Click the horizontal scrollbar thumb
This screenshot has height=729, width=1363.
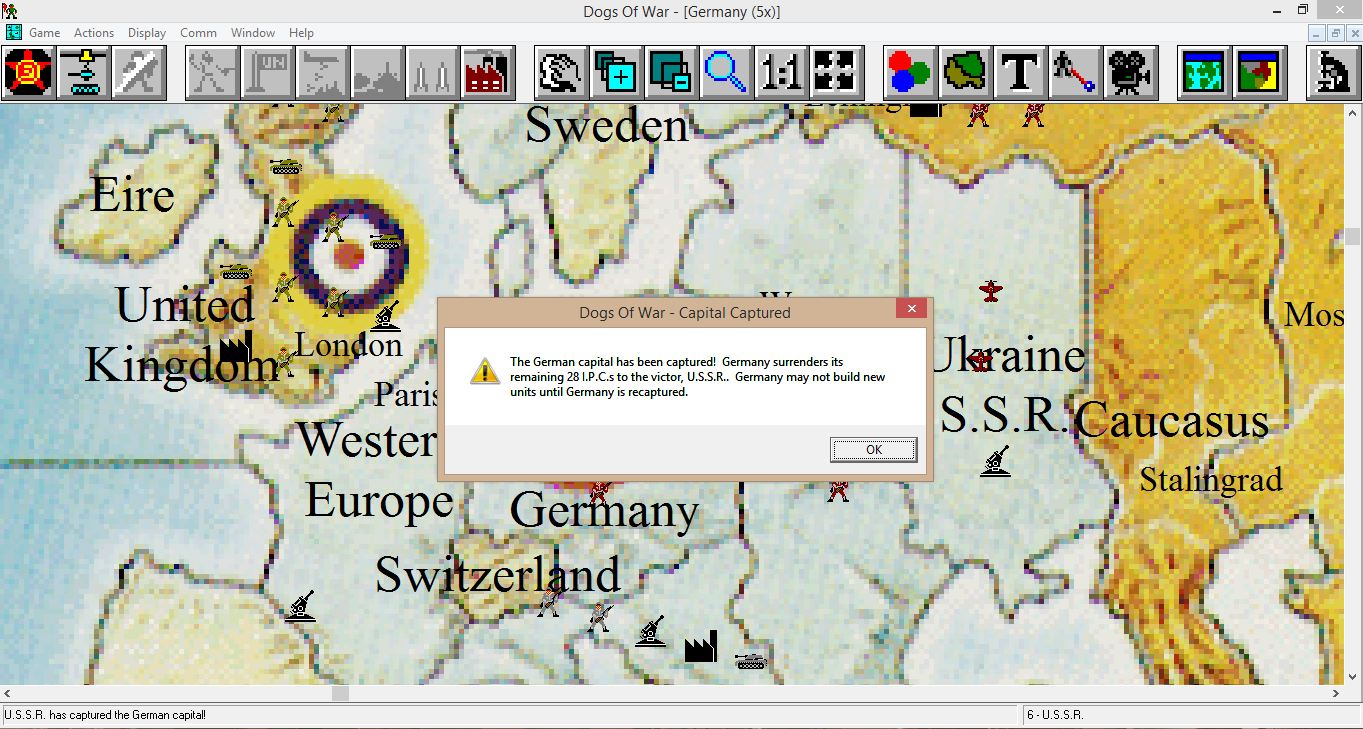[340, 693]
